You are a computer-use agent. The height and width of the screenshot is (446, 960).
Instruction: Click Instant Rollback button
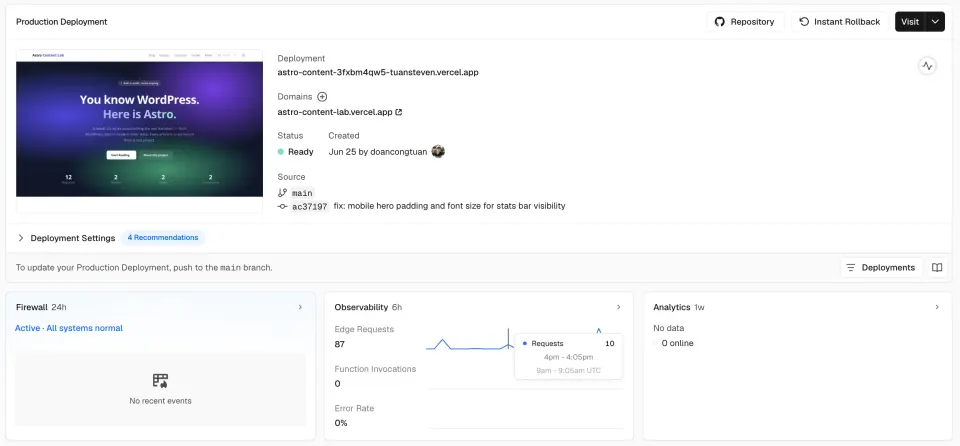(x=840, y=21)
